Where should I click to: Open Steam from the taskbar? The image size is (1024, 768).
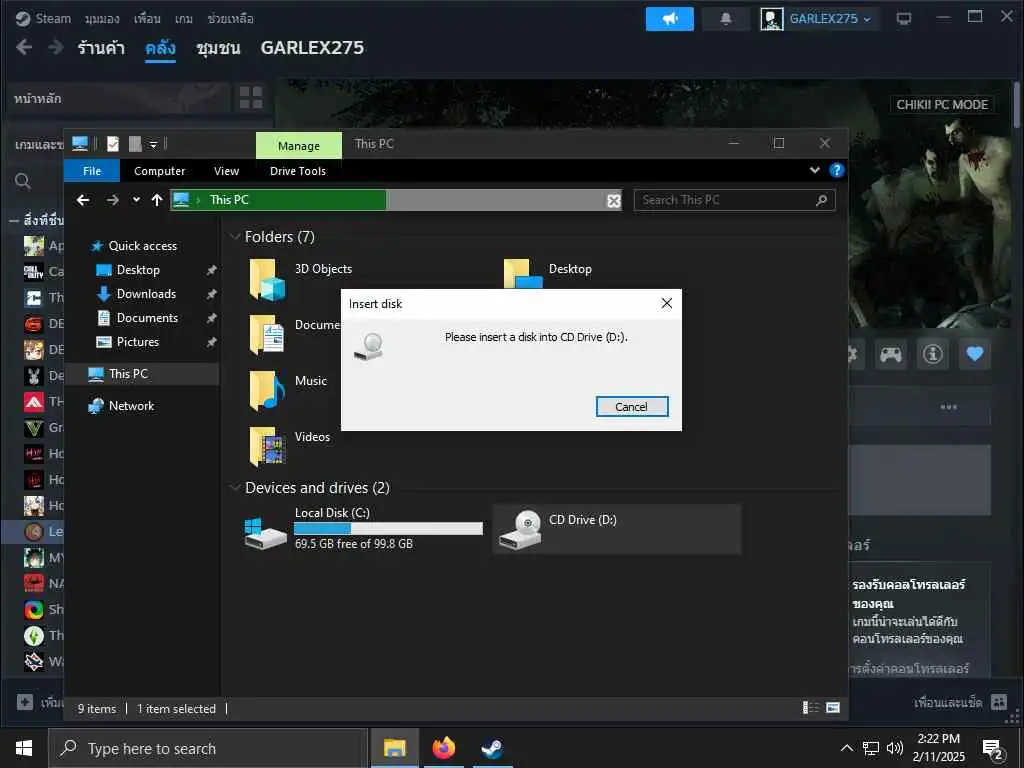pyautogui.click(x=492, y=748)
